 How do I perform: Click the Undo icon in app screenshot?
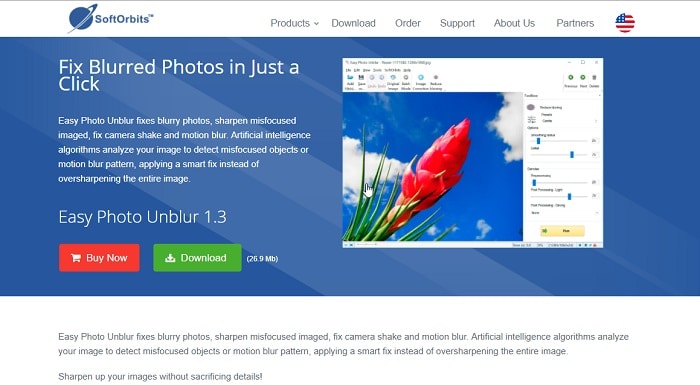pyautogui.click(x=372, y=78)
